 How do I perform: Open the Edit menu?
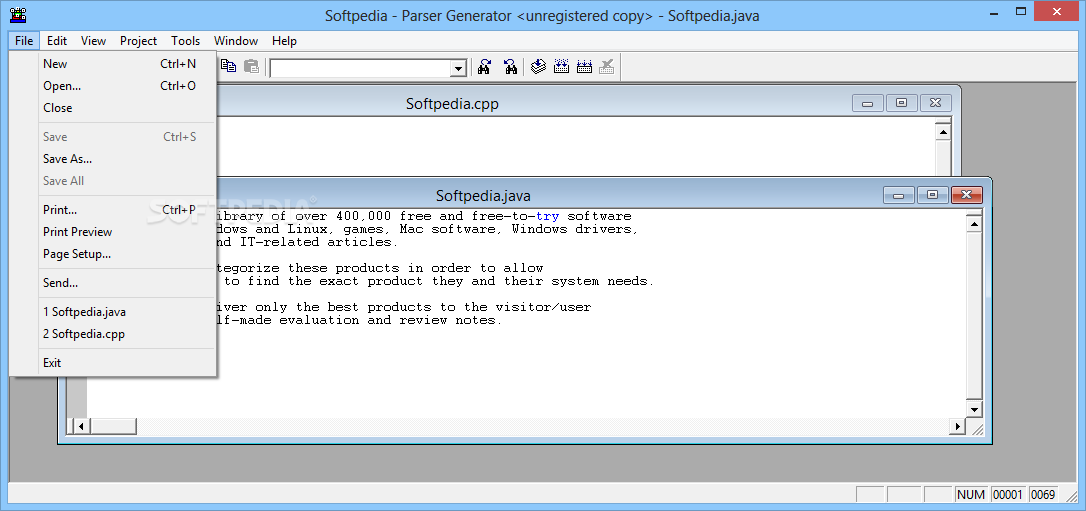click(x=57, y=41)
